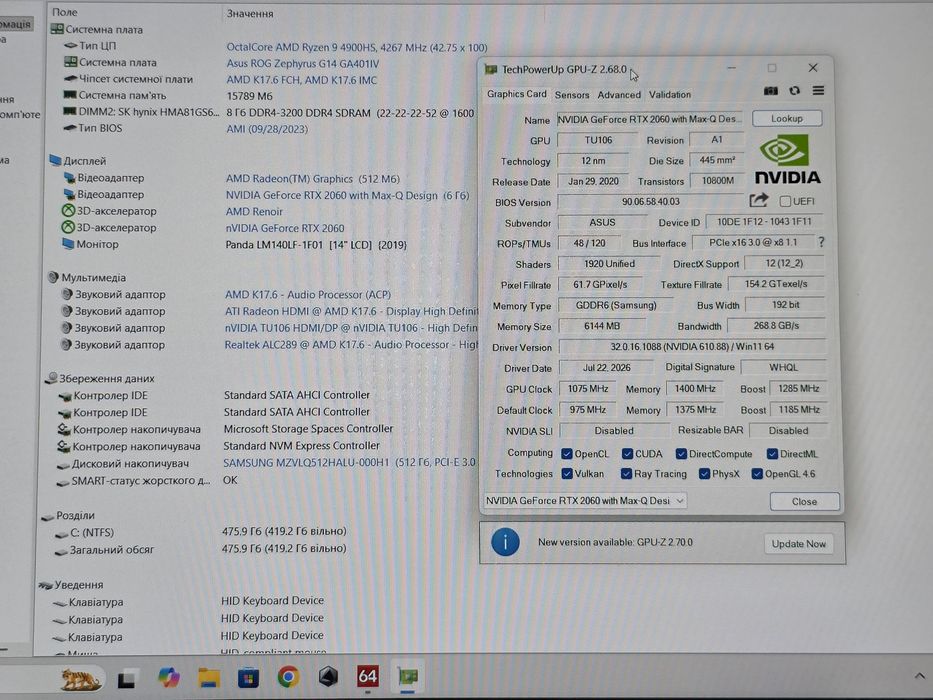
Task: Click the Lookup button
Action: [787, 118]
